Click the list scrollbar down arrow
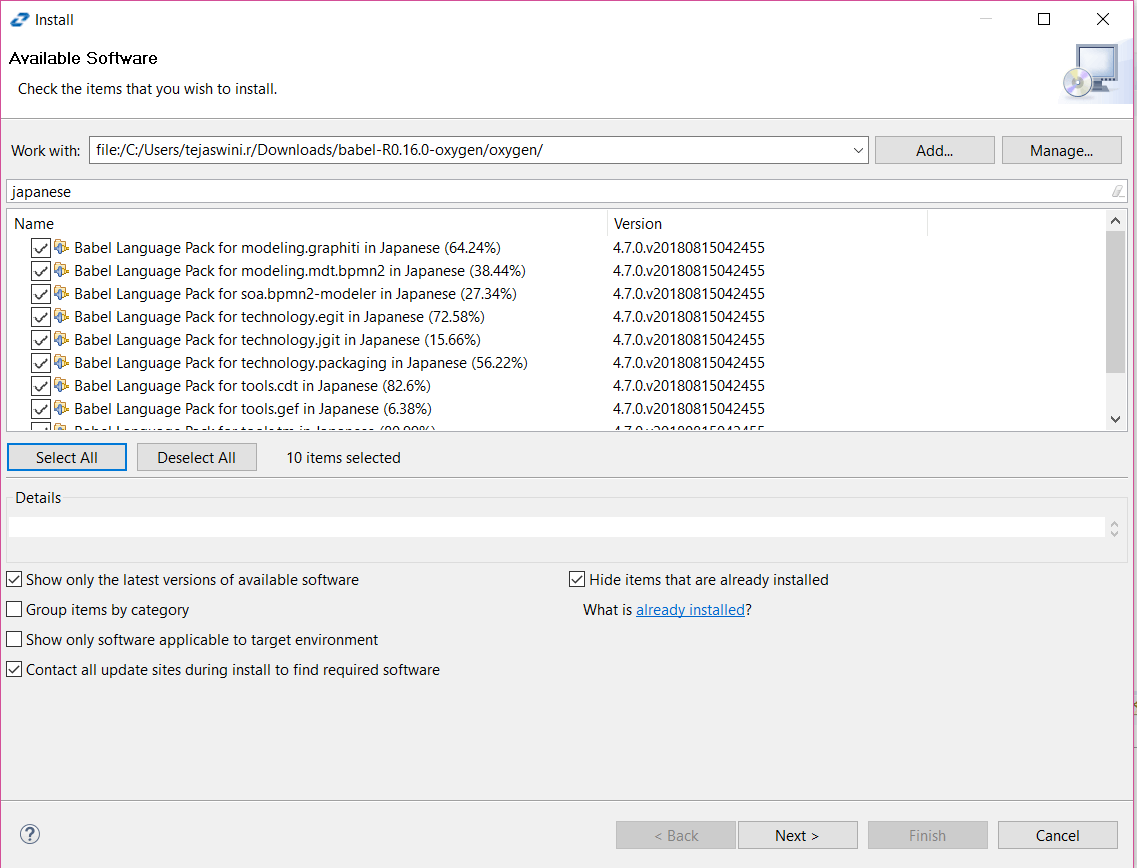Viewport: 1137px width, 868px height. 1115,418
